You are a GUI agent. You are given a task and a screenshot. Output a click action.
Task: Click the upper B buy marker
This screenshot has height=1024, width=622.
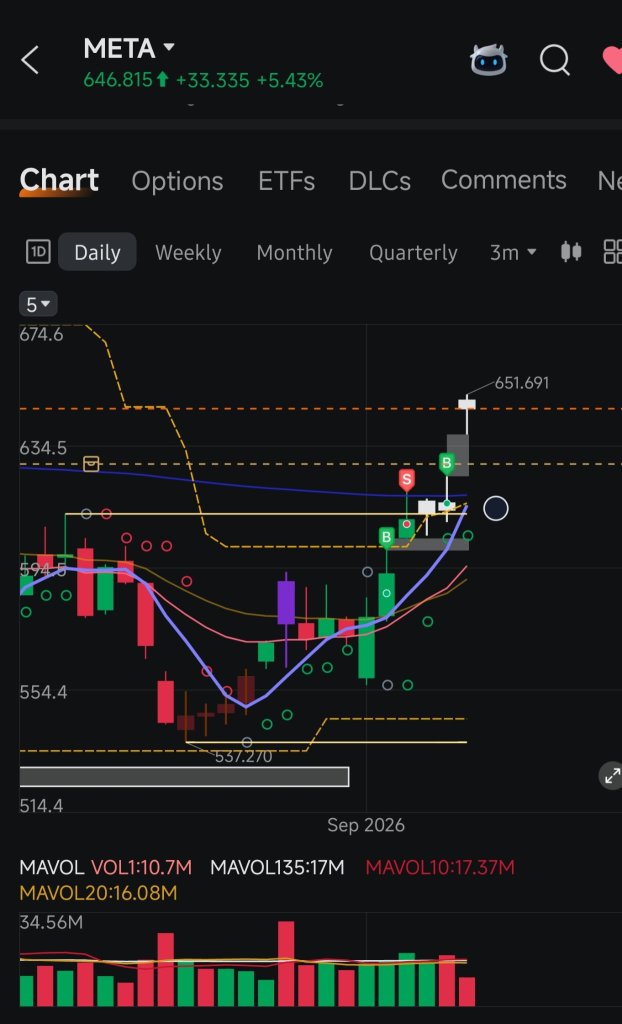tap(446, 464)
